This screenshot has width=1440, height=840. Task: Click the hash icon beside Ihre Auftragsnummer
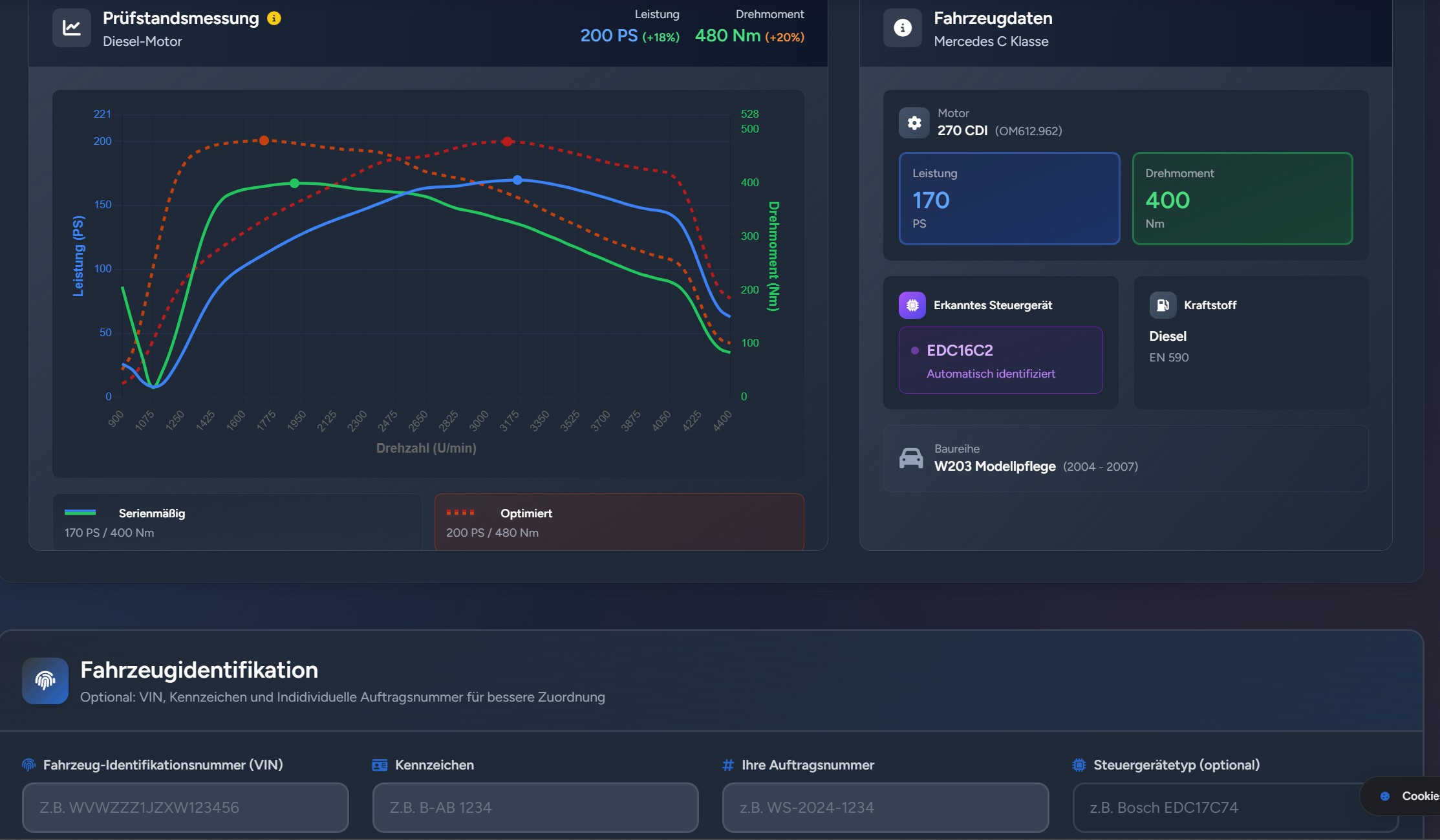point(726,764)
